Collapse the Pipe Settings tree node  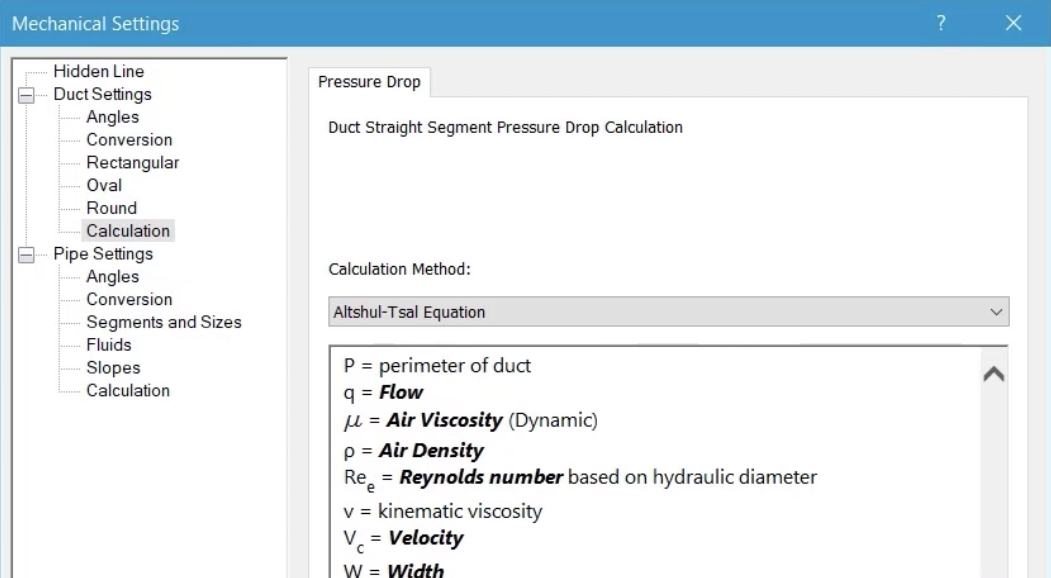tap(26, 255)
